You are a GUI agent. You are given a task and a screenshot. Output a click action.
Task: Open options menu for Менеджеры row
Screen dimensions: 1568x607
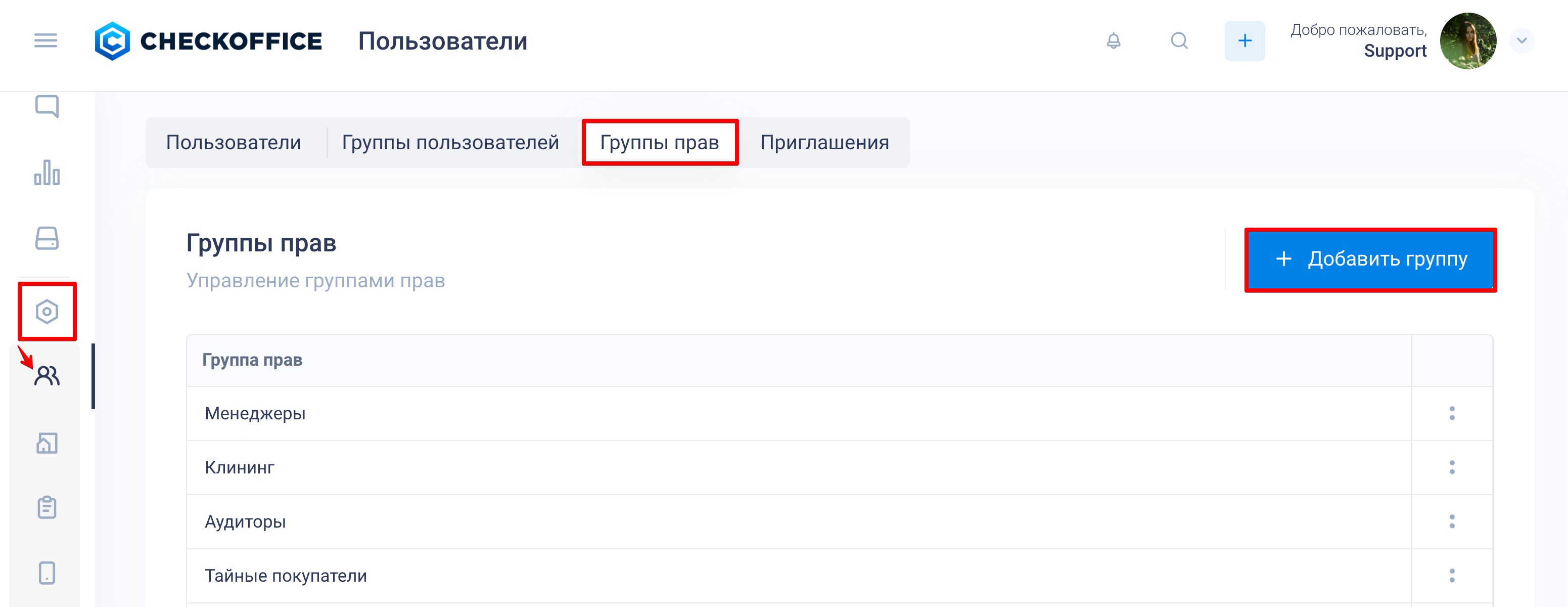[x=1452, y=413]
